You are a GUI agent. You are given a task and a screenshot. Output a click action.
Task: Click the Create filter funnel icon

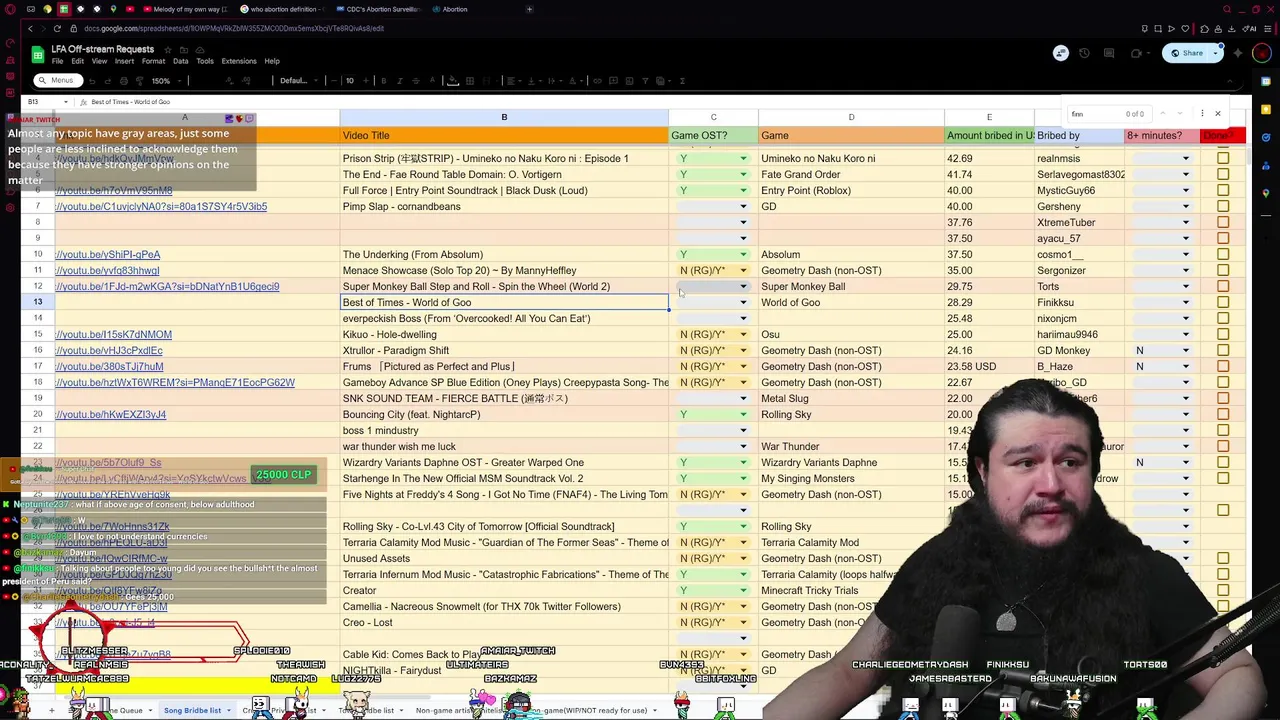(645, 81)
